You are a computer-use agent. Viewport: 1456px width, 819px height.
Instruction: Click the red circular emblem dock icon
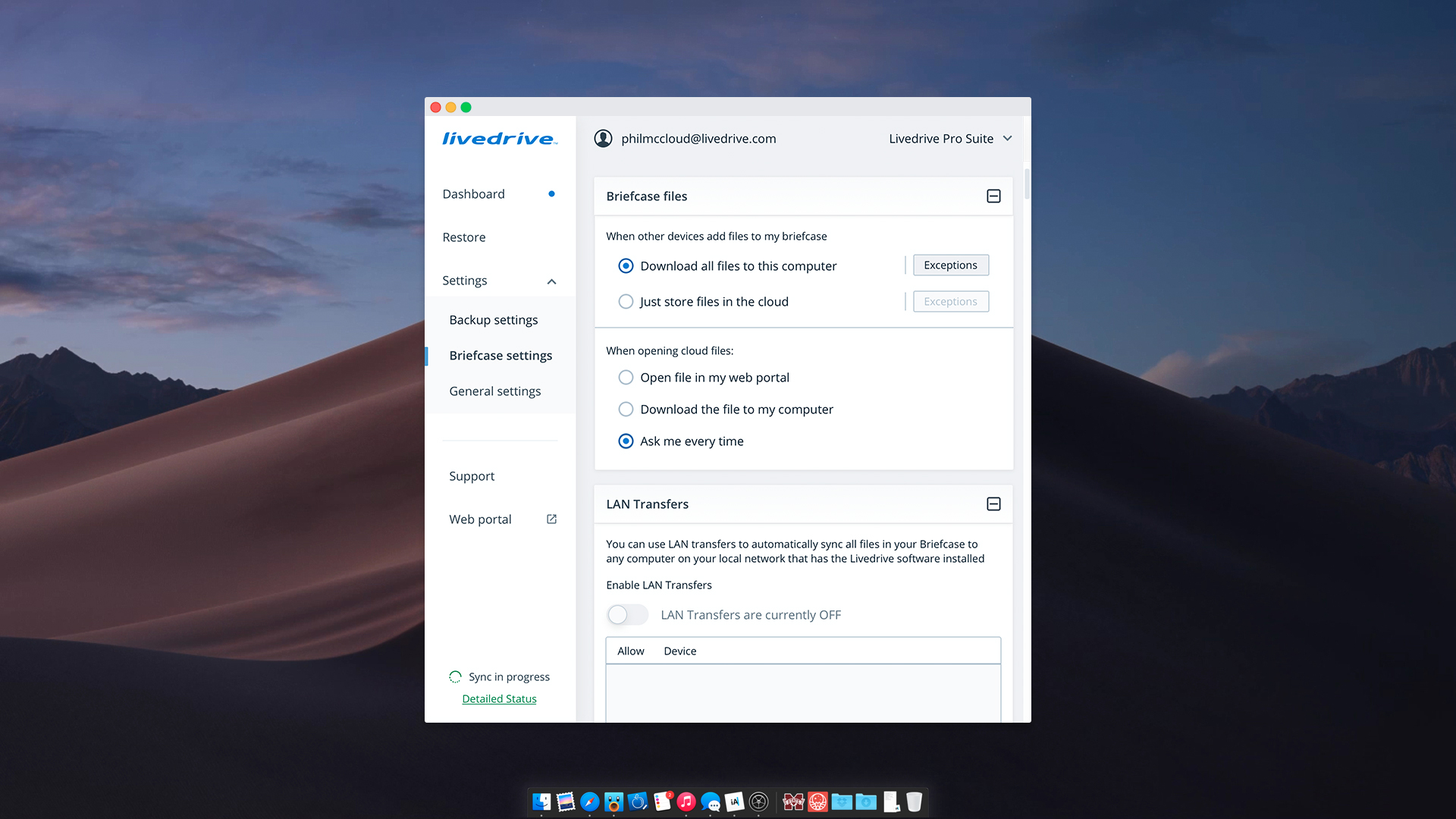[817, 802]
